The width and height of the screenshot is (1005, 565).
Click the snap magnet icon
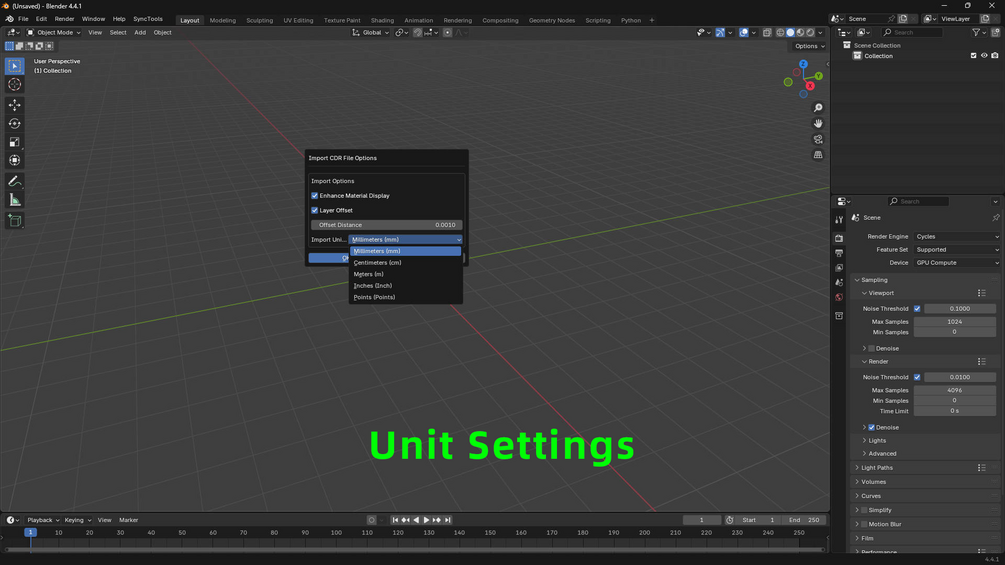[x=417, y=33]
